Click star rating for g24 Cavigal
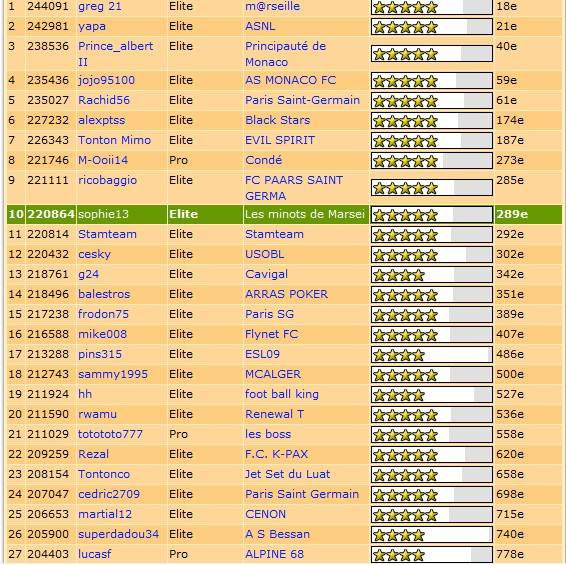This screenshot has height=565, width=566. 432,275
